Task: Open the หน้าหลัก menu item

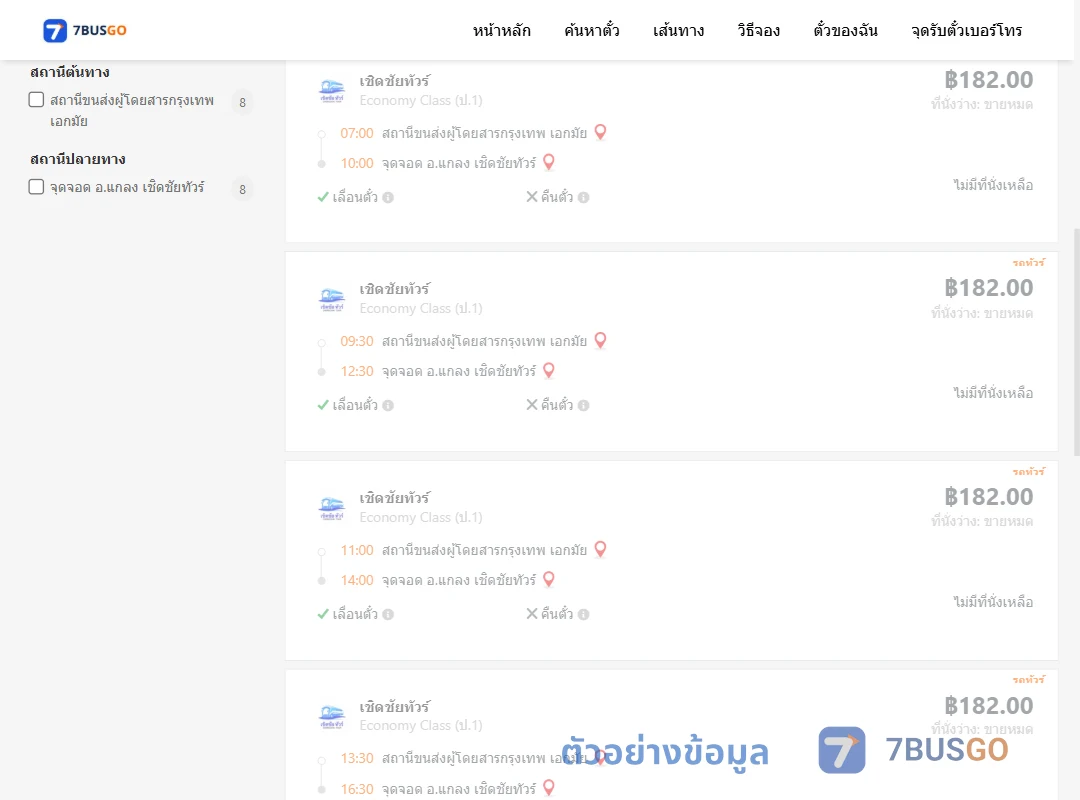Action: pyautogui.click(x=501, y=30)
